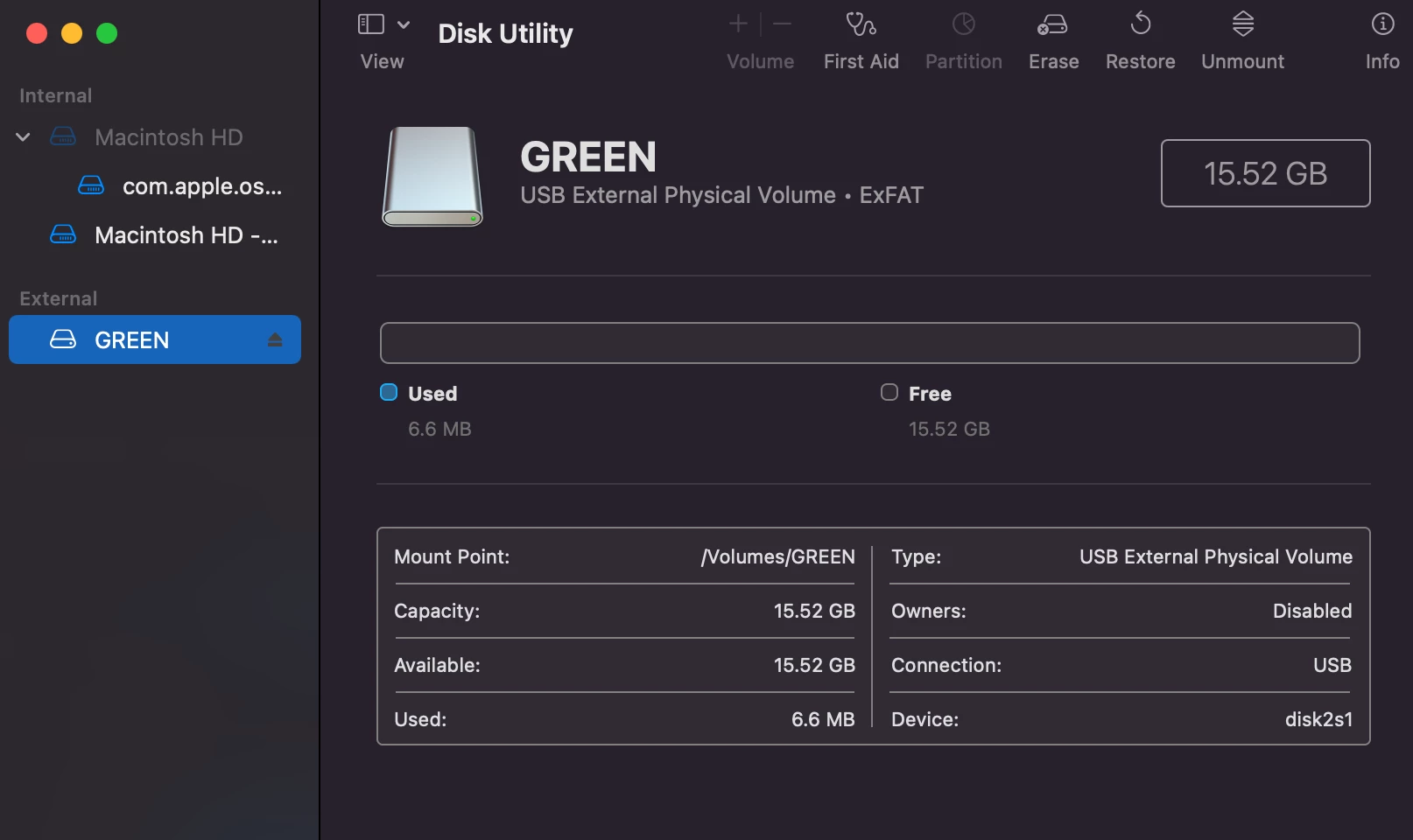Click the Unmount eject icon
The height and width of the screenshot is (840, 1413).
[x=1243, y=24]
